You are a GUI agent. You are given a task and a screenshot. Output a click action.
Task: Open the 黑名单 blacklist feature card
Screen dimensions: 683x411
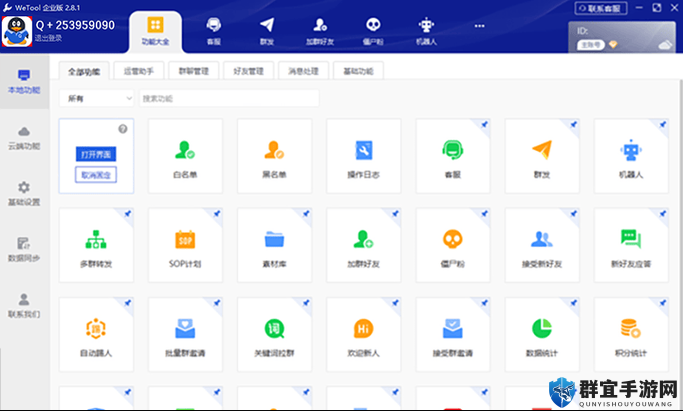pyautogui.click(x=274, y=156)
